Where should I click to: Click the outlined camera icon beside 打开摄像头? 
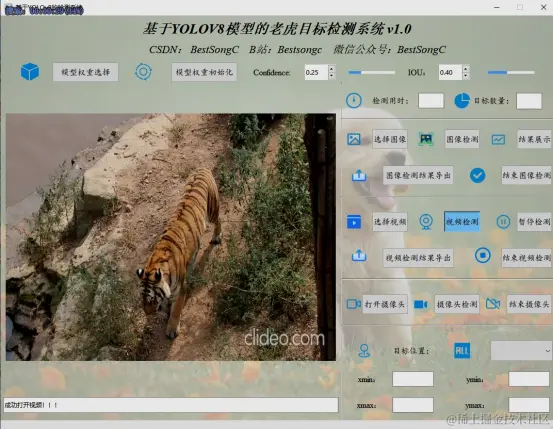click(354, 304)
